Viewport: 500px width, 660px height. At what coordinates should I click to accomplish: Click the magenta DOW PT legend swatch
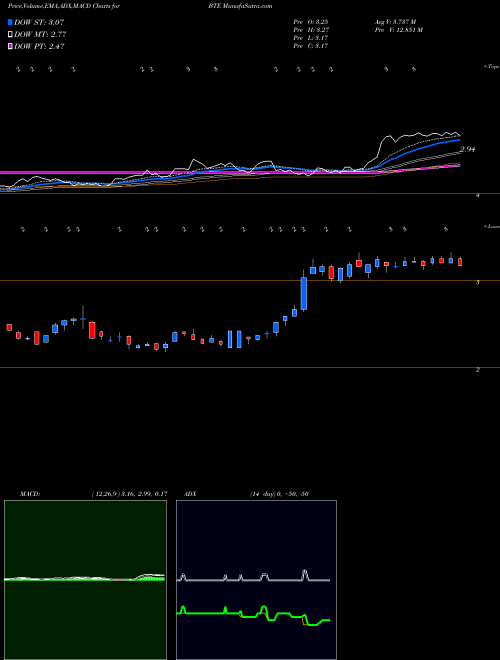click(10, 47)
